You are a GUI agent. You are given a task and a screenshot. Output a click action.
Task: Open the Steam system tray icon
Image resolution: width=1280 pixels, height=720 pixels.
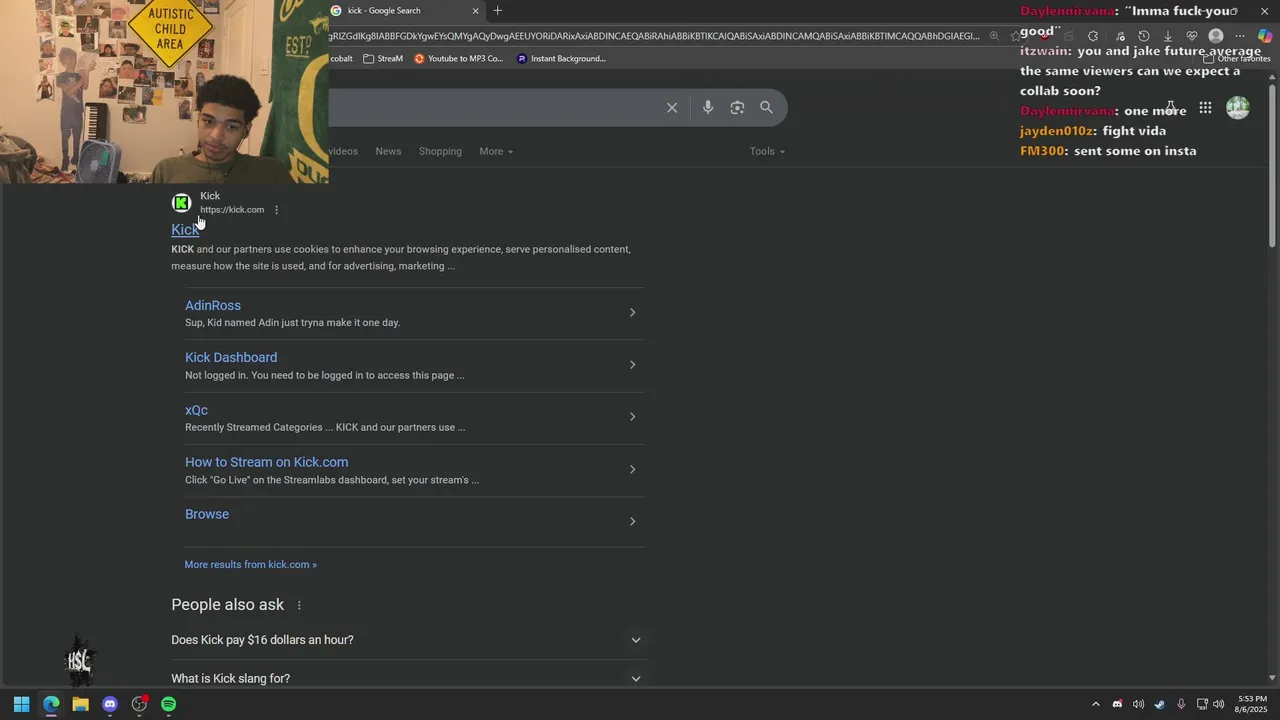coord(1160,704)
